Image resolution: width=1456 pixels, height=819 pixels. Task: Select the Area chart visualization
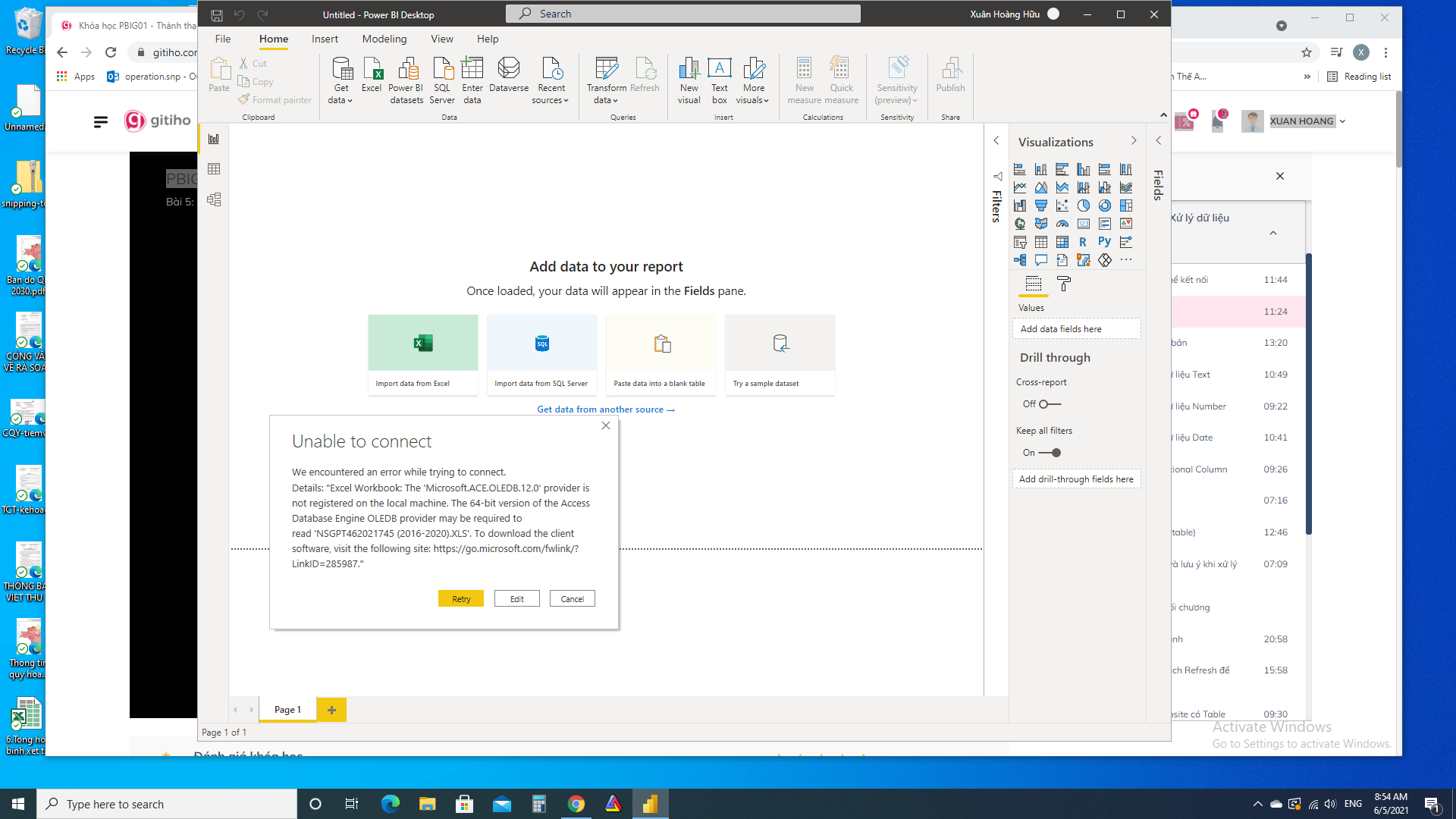pyautogui.click(x=1041, y=187)
